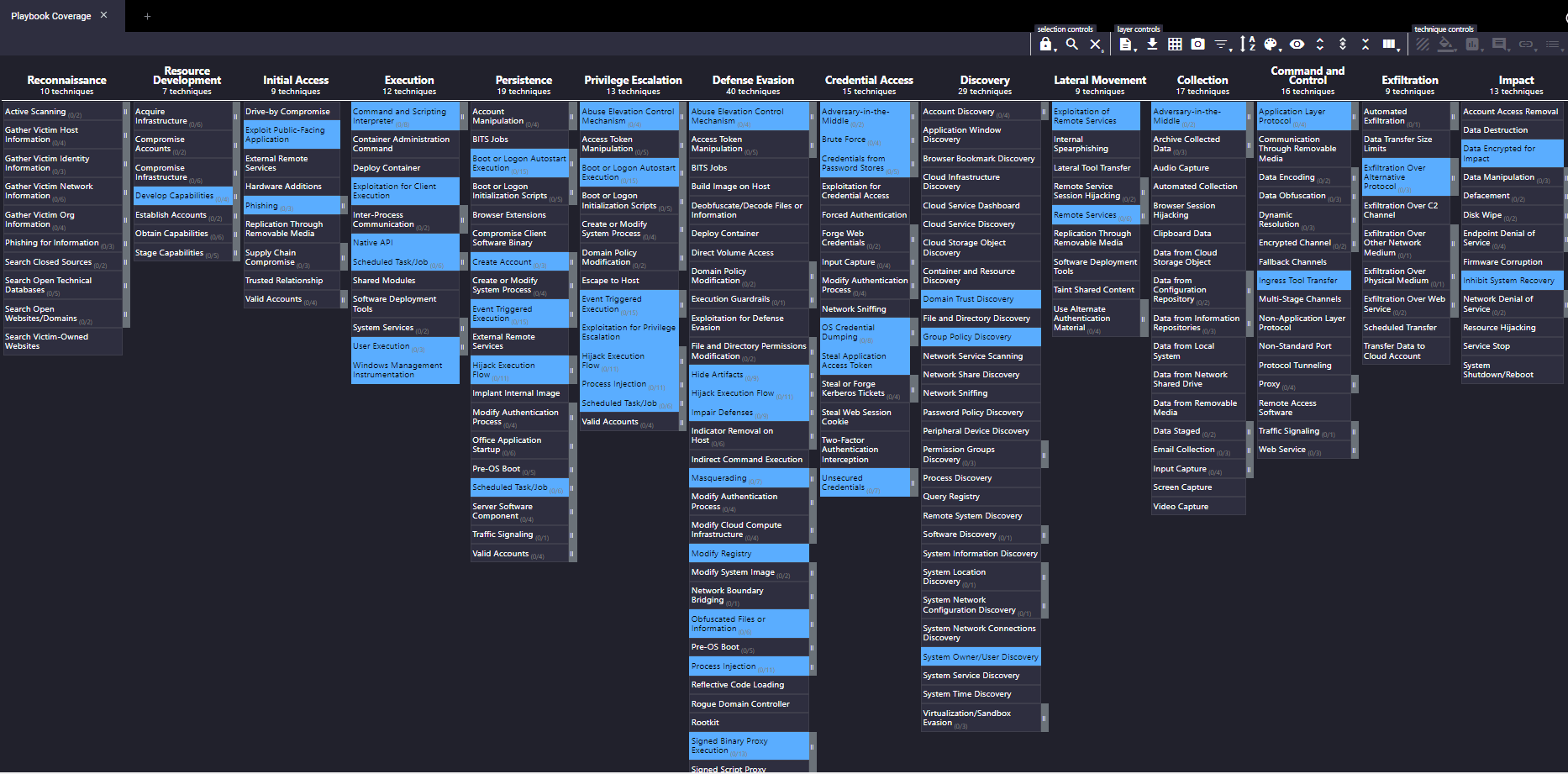
Task: Download the layer as JSON
Action: pos(1152,45)
